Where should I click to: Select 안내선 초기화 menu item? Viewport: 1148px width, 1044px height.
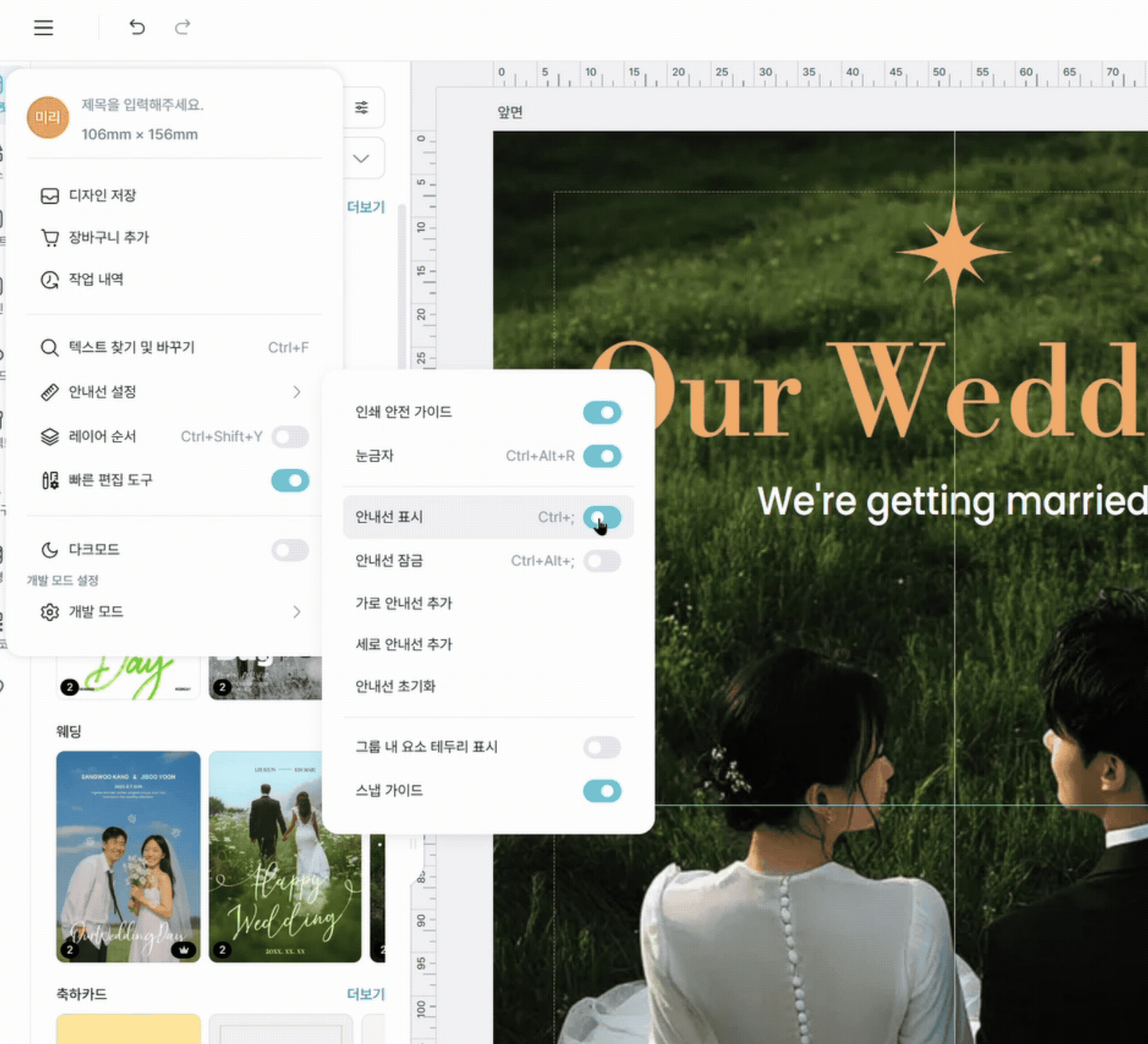pyautogui.click(x=396, y=687)
